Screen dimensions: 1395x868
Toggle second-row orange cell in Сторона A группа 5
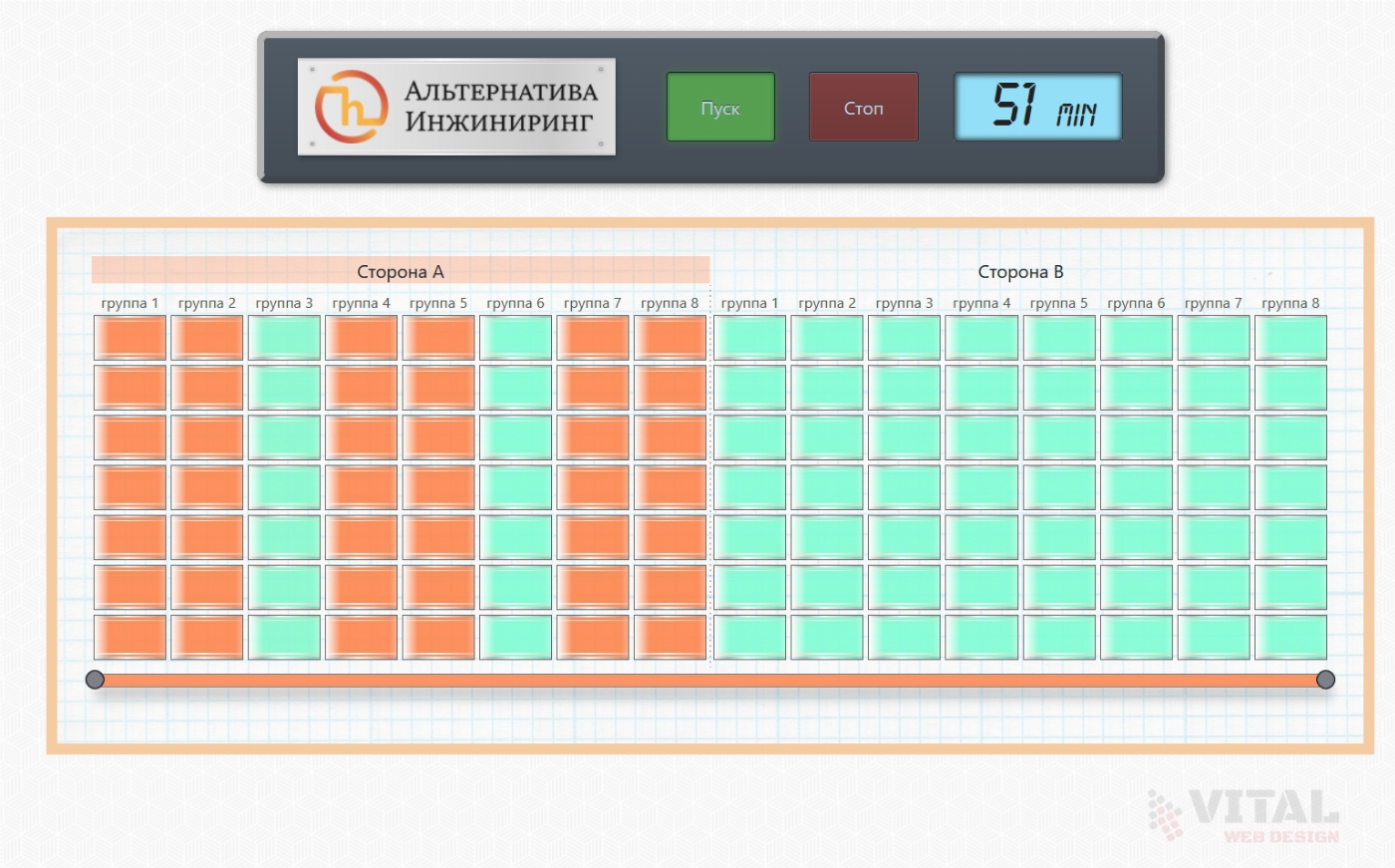438,388
